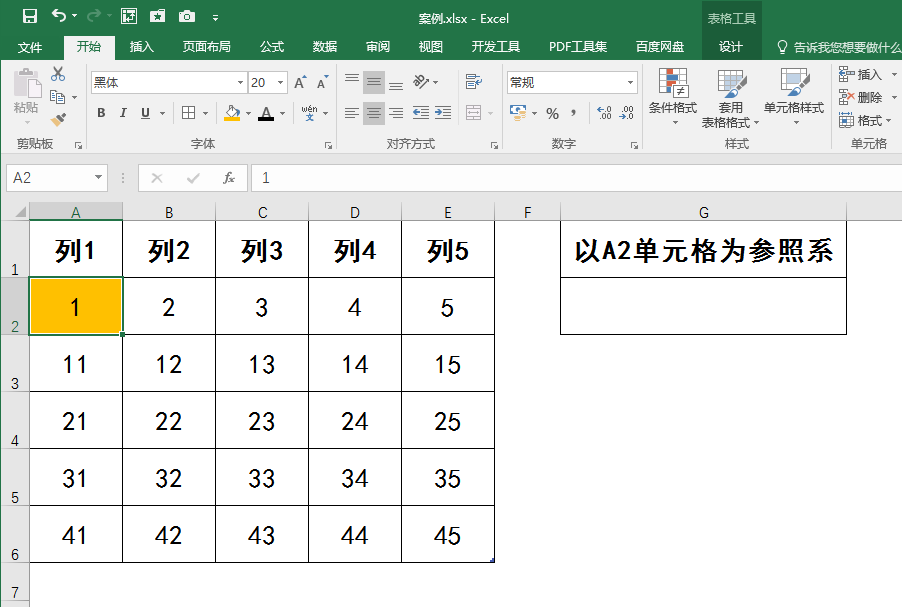Click the Name Box showing A2
This screenshot has height=607, width=902.
click(x=56, y=178)
